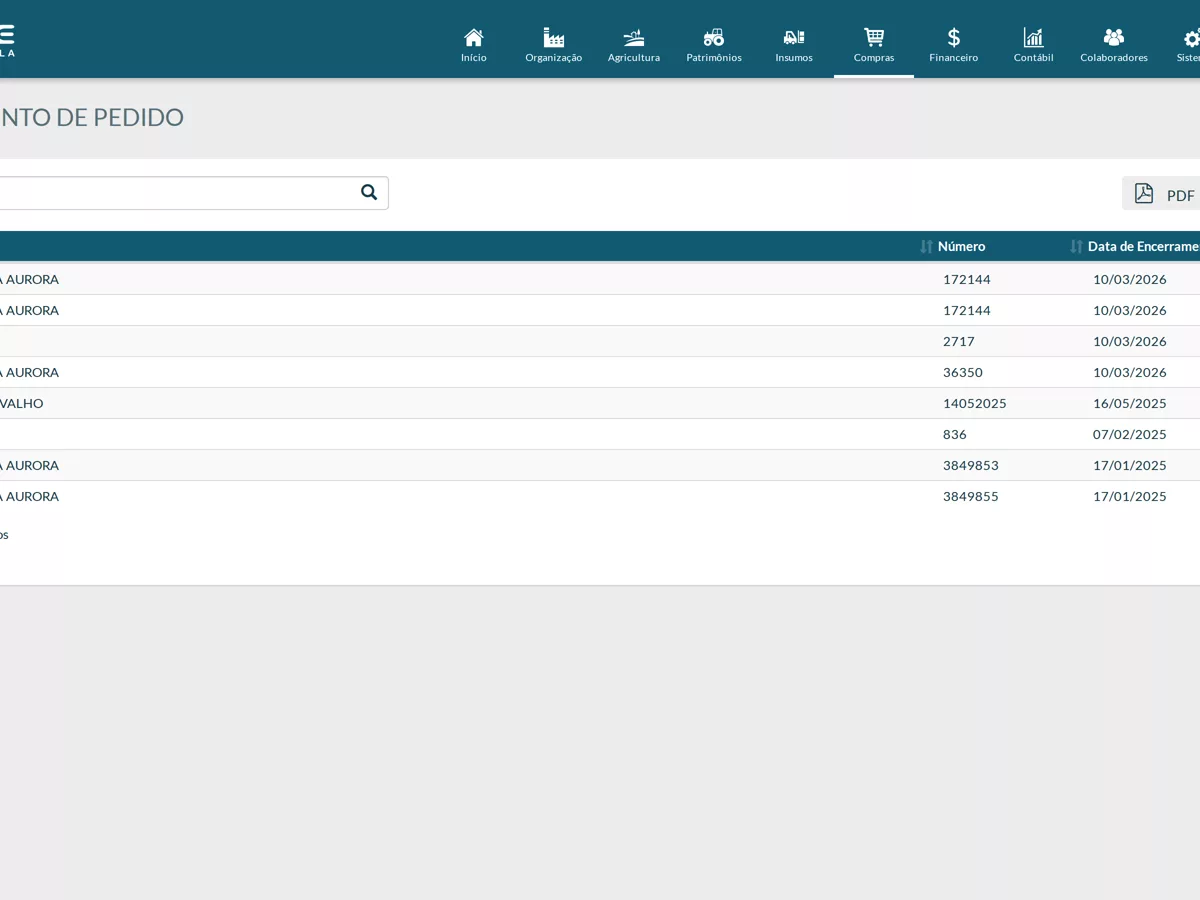
Task: Export the list using the PDF button
Action: point(1163,194)
